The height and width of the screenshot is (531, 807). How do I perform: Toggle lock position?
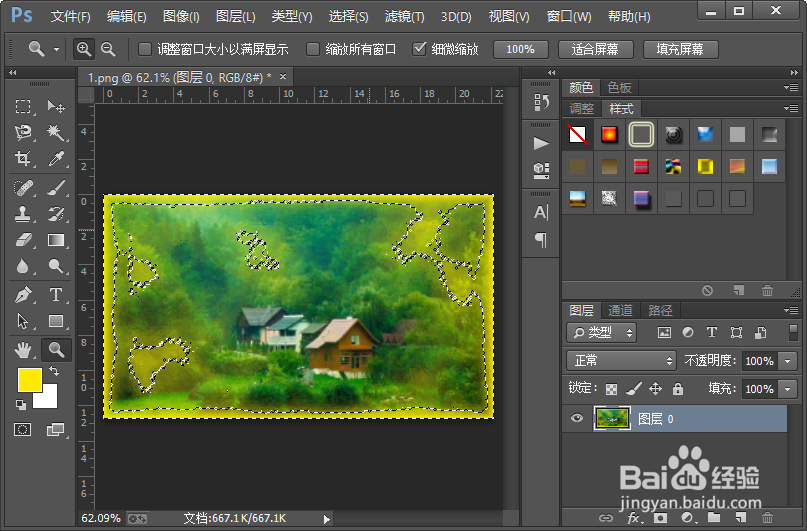pyautogui.click(x=655, y=389)
